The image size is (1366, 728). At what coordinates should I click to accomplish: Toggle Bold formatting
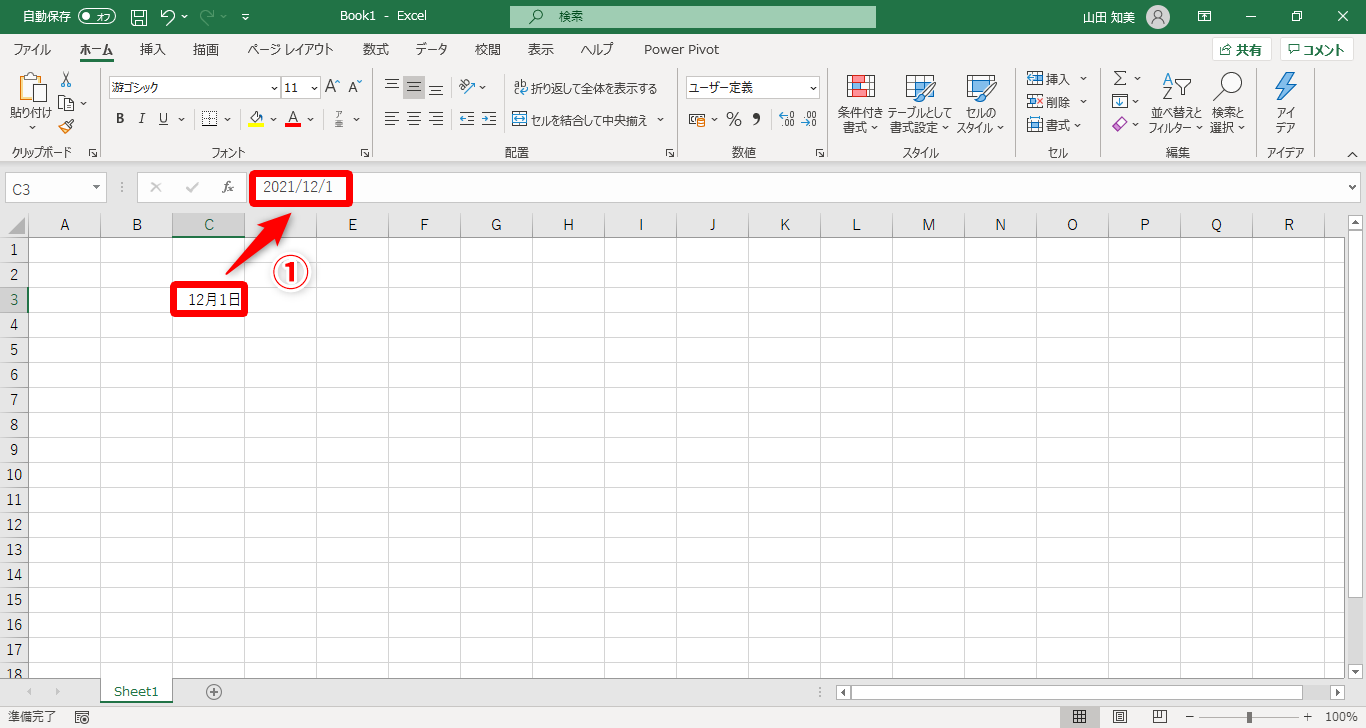pyautogui.click(x=120, y=119)
